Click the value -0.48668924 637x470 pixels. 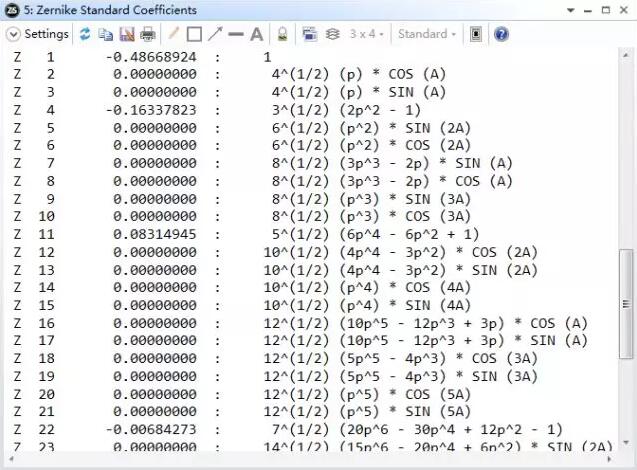point(151,57)
